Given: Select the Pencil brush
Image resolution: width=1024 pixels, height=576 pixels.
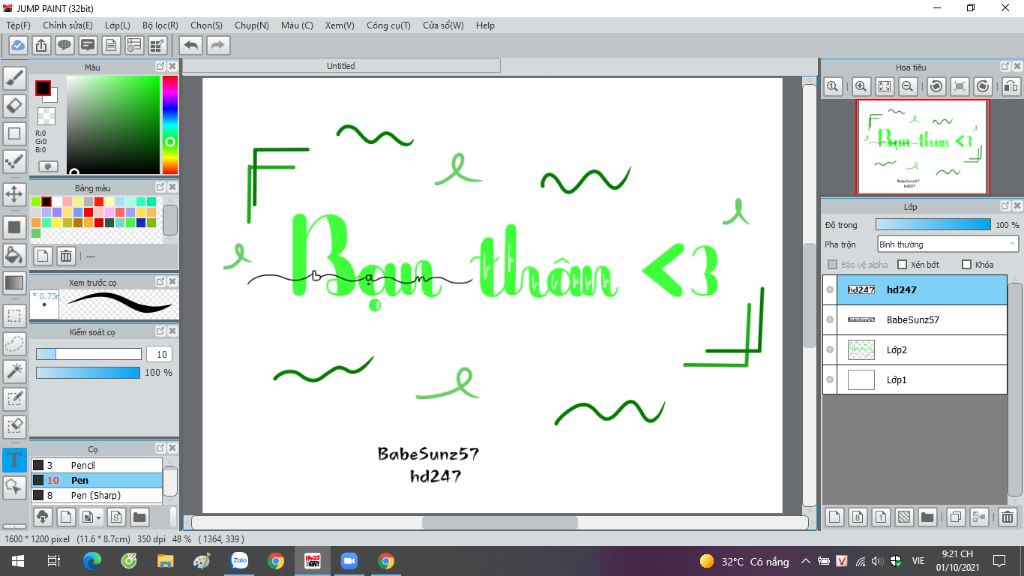Looking at the screenshot, I should [x=97, y=465].
